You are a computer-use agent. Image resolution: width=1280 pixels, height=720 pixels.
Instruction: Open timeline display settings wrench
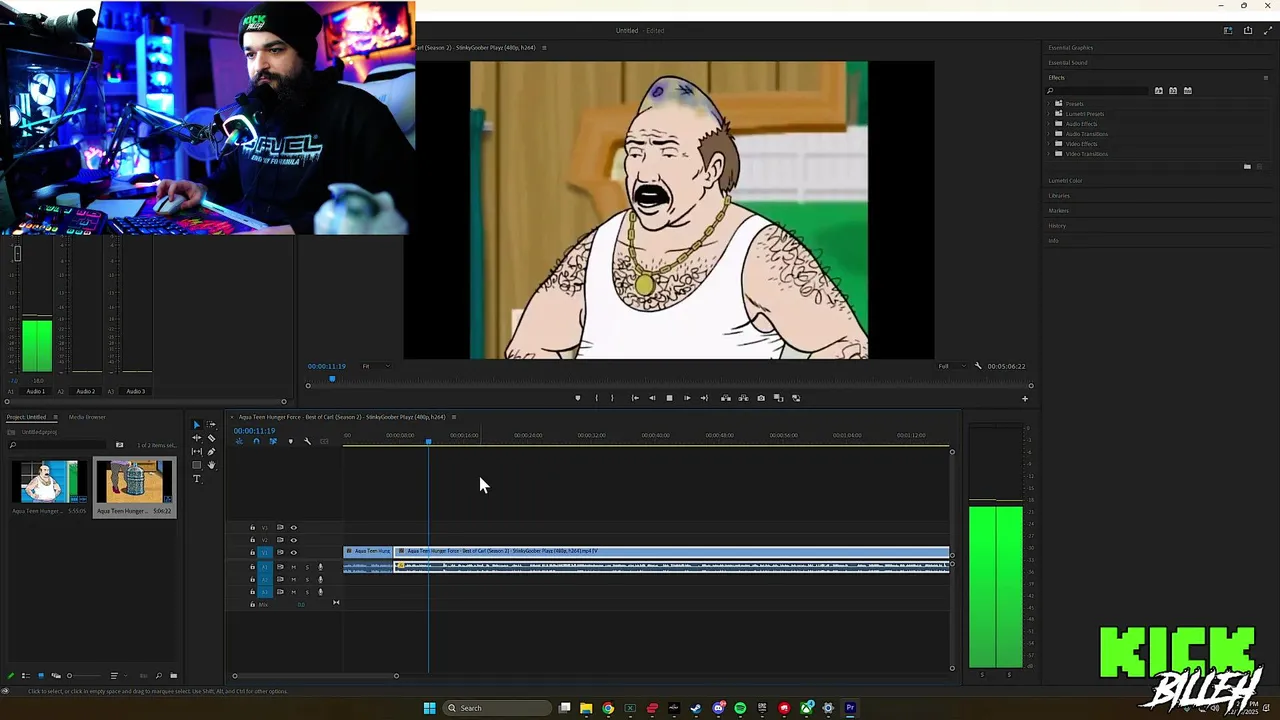pyautogui.click(x=307, y=441)
